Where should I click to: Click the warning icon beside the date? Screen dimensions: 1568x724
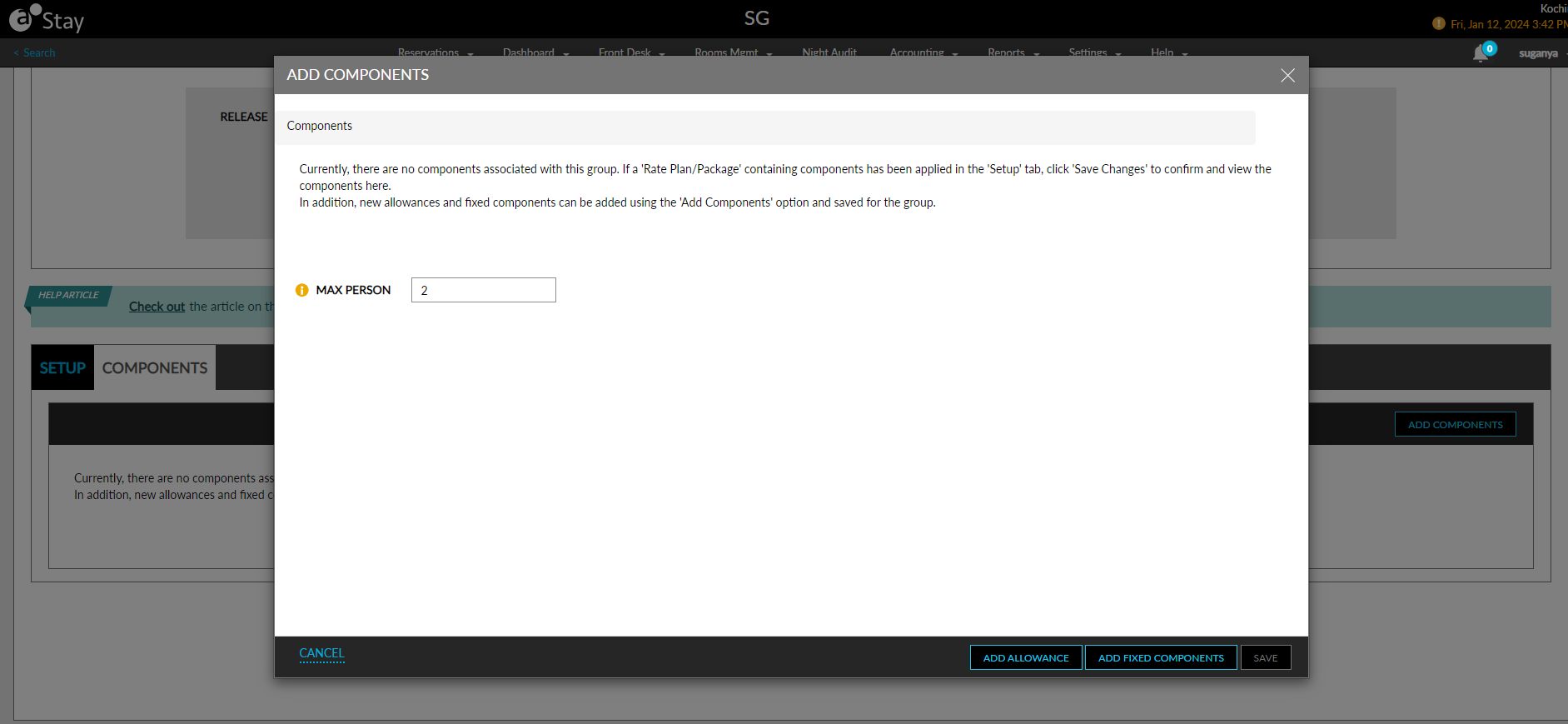tap(1438, 23)
